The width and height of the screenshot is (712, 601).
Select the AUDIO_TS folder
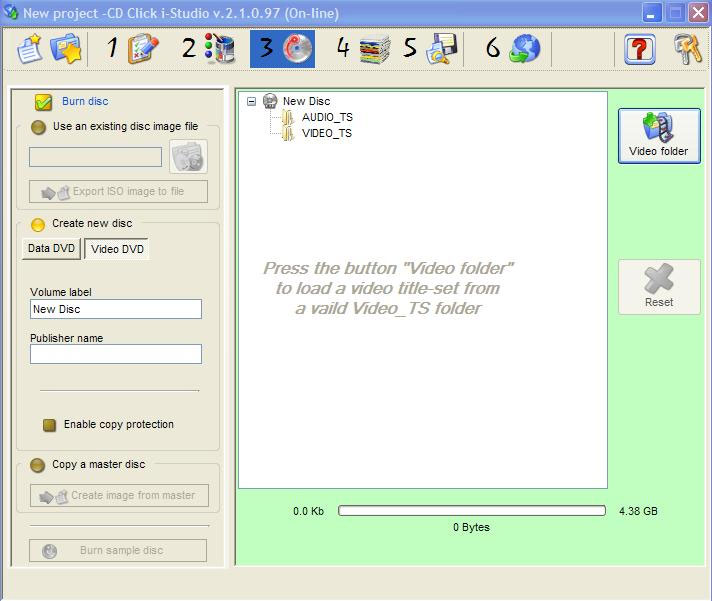coord(327,117)
